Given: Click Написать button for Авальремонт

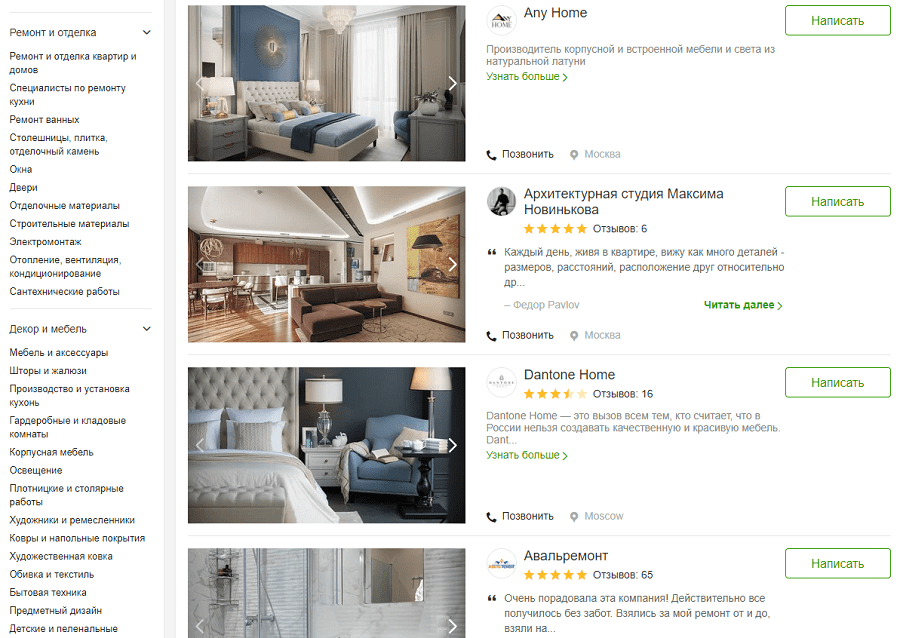Looking at the screenshot, I should [837, 563].
